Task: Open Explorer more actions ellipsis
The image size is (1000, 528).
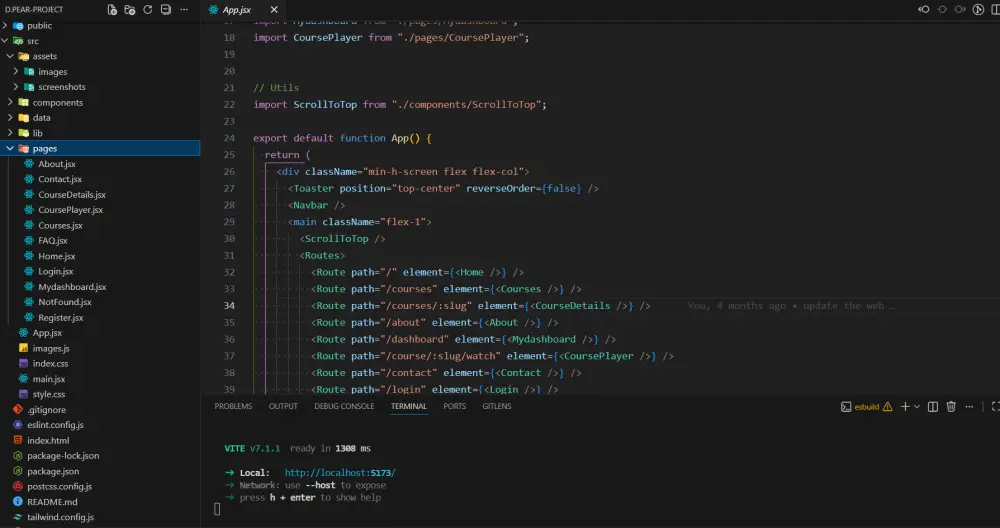Action: click(184, 10)
